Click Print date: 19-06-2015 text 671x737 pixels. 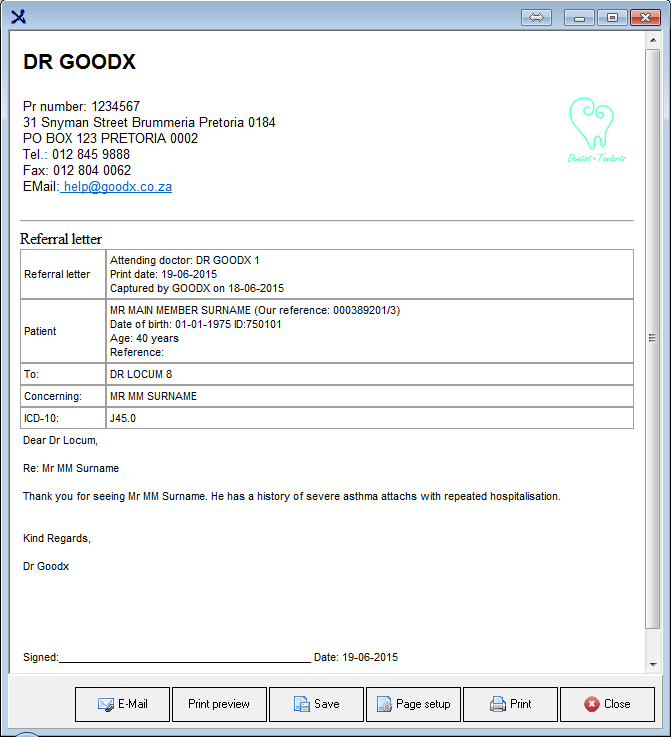tap(164, 274)
